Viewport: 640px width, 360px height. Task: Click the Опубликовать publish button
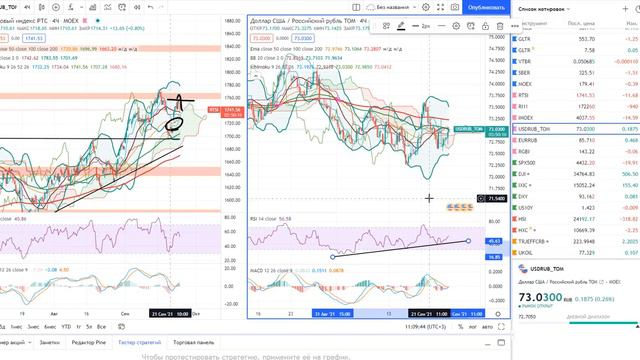click(486, 7)
